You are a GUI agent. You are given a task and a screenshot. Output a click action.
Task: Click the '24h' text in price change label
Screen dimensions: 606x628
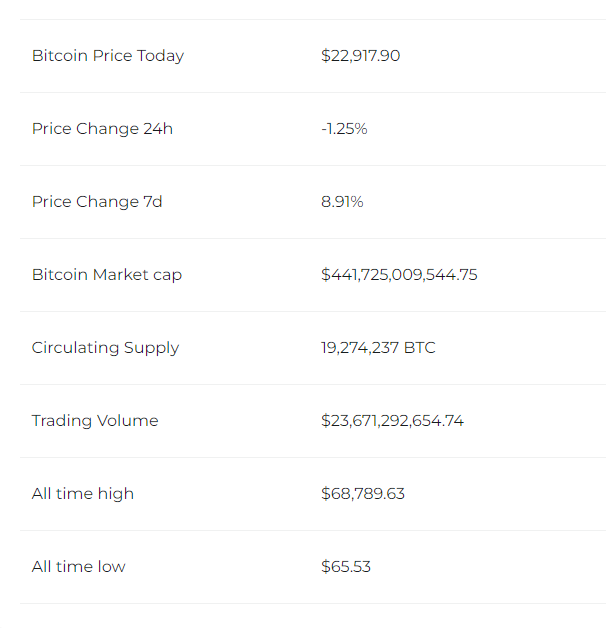tap(158, 129)
